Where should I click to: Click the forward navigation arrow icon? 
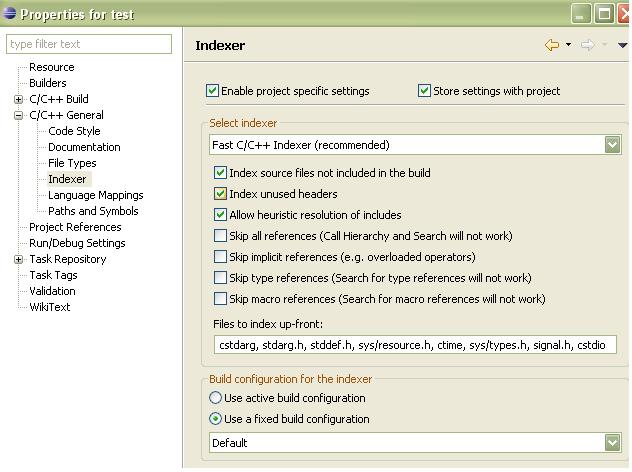click(587, 45)
